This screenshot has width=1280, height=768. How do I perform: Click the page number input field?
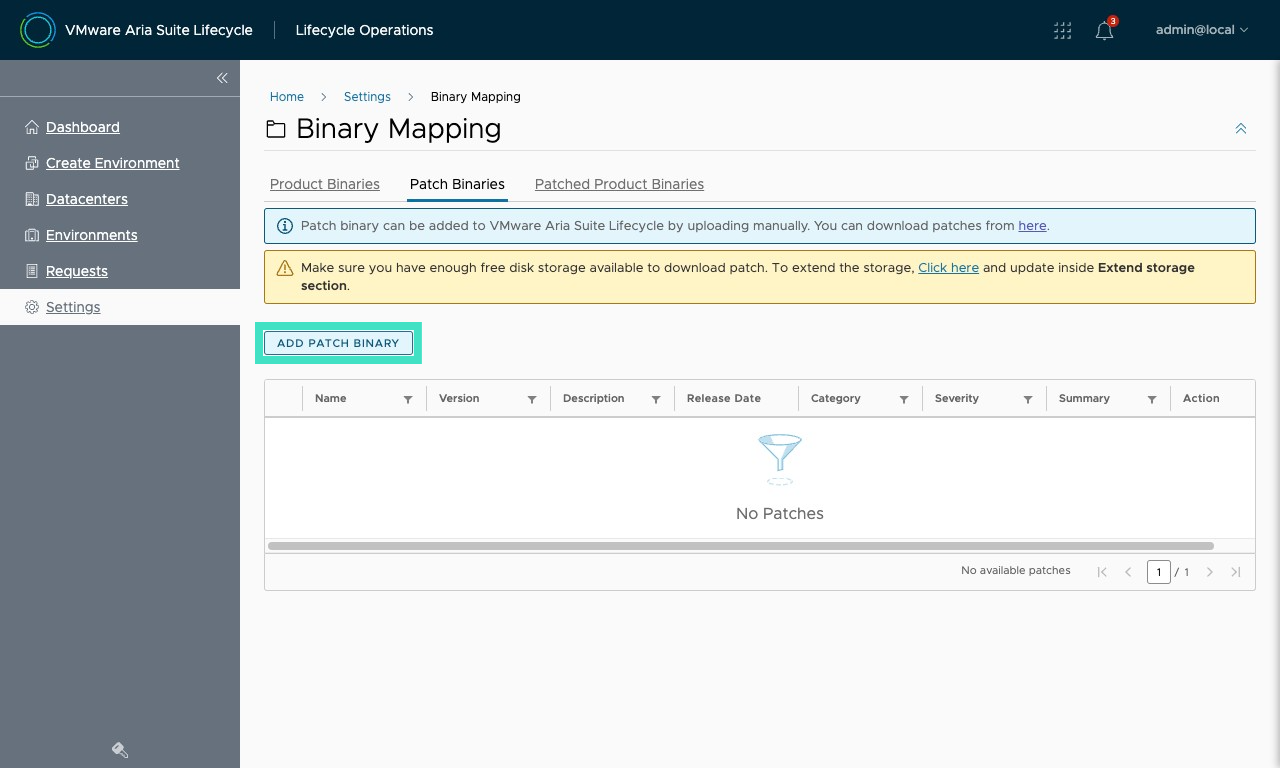1159,572
